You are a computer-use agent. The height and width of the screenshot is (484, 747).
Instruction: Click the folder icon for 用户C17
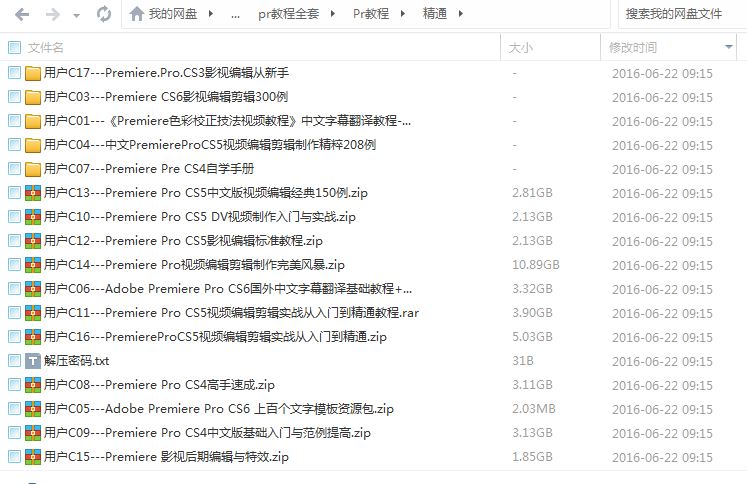pyautogui.click(x=33, y=73)
